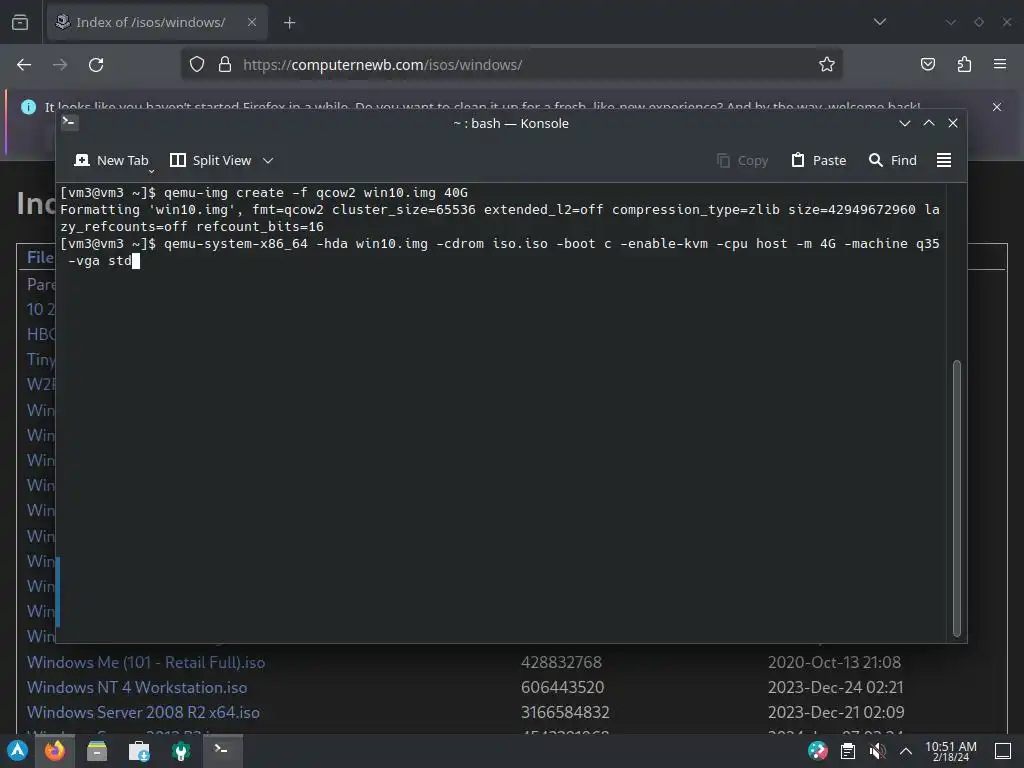Click the green wrench app in taskbar
The width and height of the screenshot is (1024, 768).
(x=181, y=751)
